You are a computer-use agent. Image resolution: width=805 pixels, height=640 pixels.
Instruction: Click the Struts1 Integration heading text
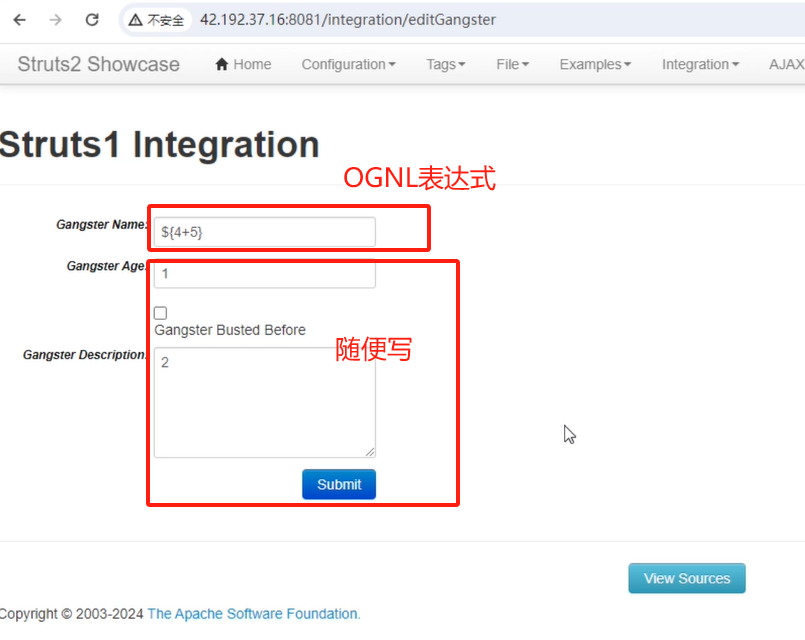point(159,145)
